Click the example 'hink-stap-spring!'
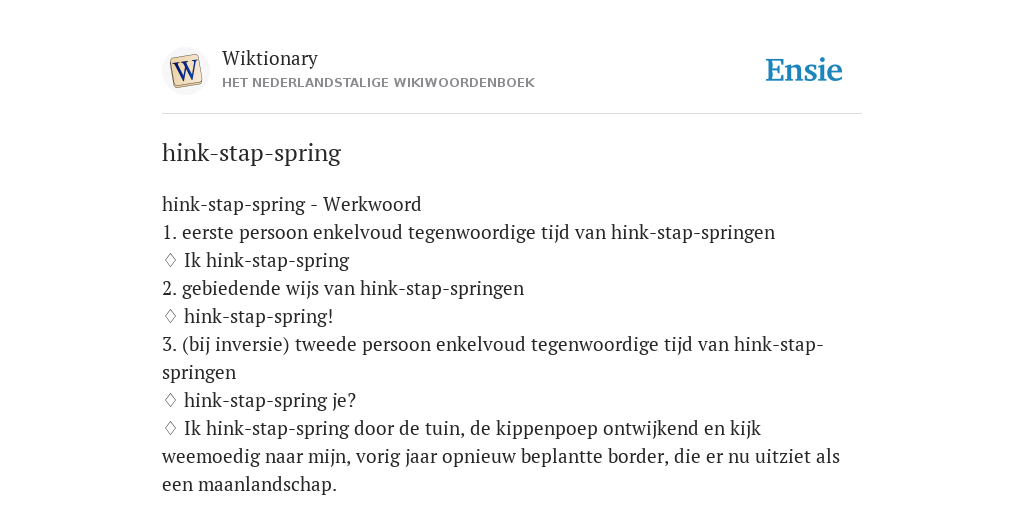1024x512 pixels. [259, 317]
